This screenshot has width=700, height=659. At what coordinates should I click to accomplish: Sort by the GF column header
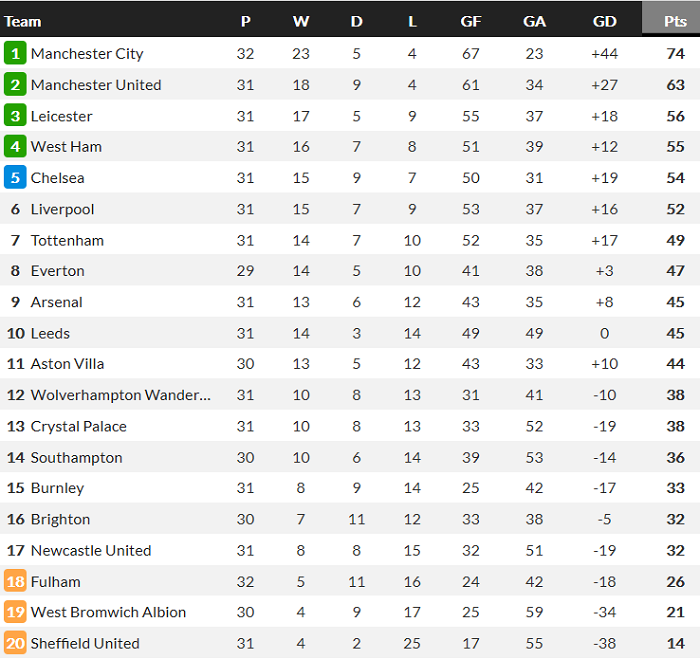[470, 21]
